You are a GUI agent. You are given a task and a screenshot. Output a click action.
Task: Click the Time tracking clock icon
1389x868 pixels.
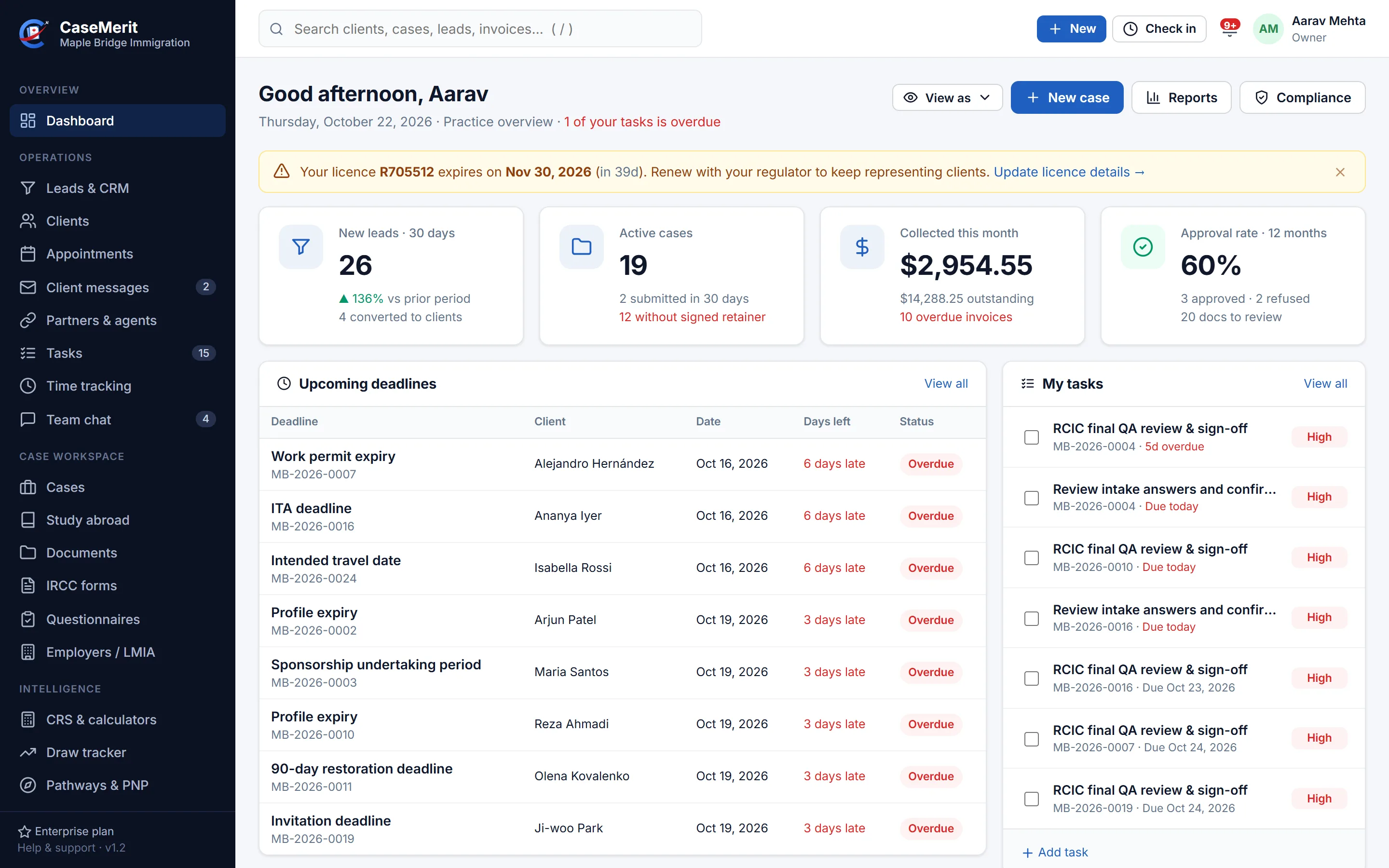click(x=27, y=386)
